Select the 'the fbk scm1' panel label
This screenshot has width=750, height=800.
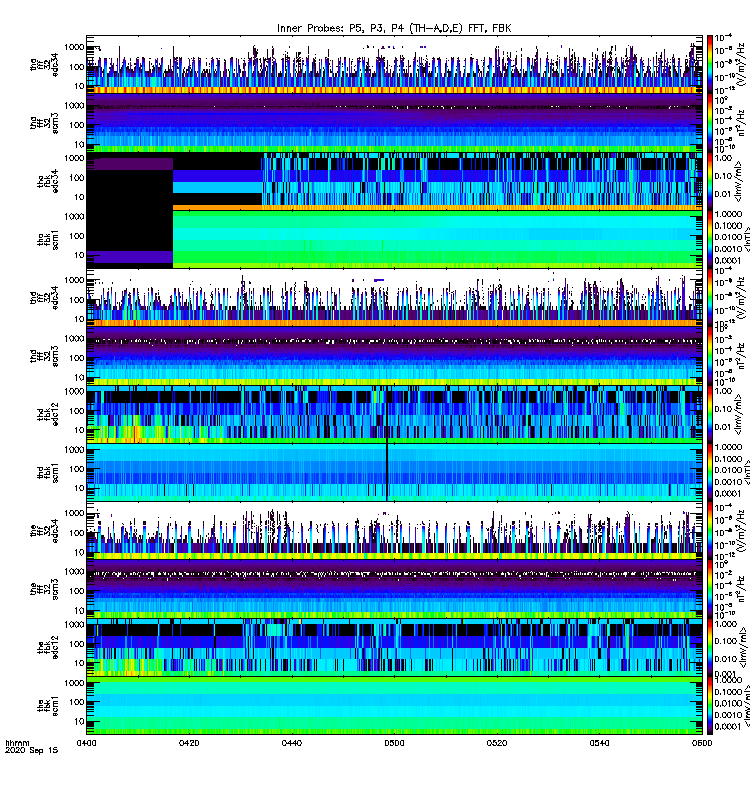click(x=48, y=706)
